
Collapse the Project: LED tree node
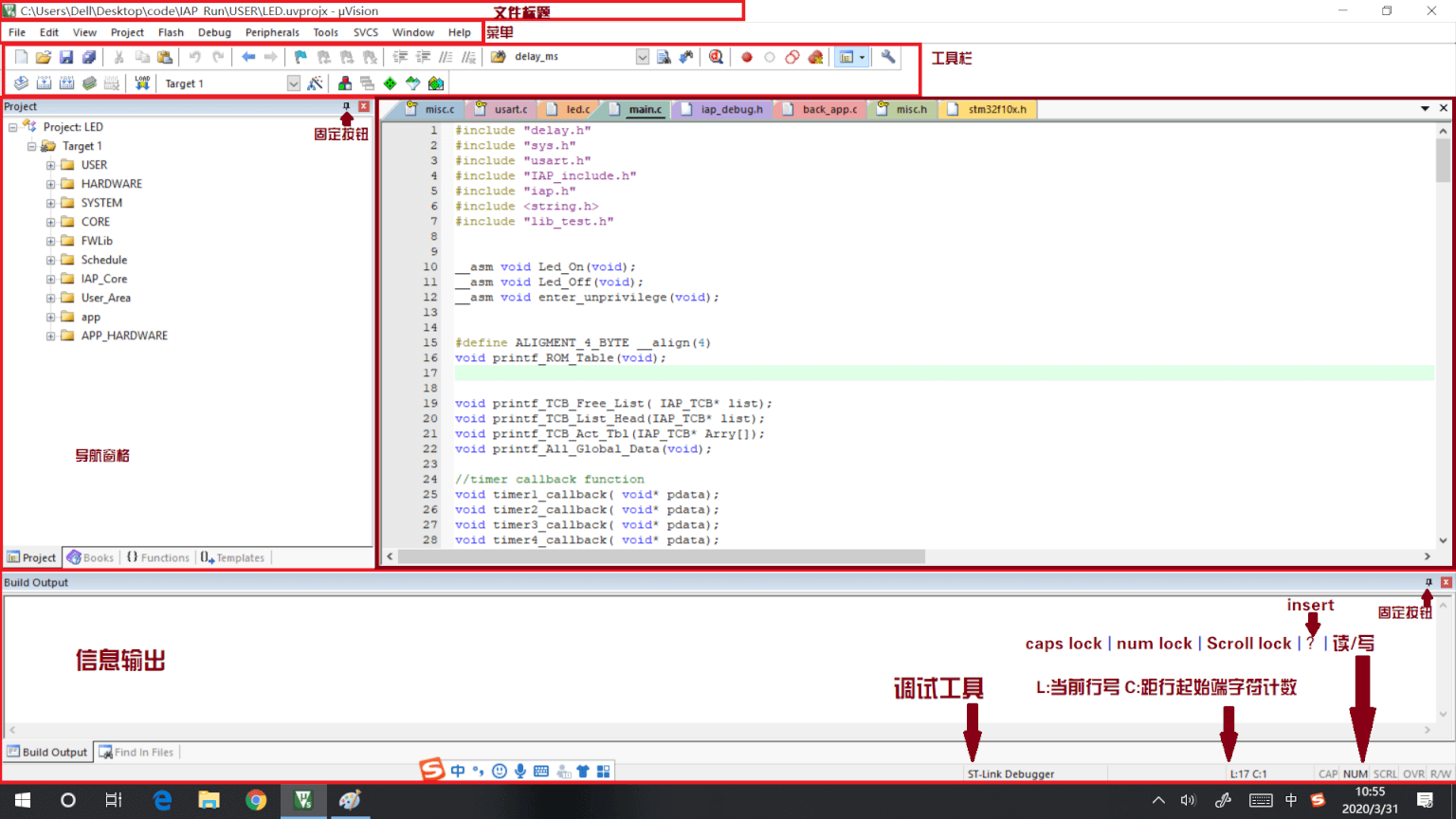click(12, 127)
